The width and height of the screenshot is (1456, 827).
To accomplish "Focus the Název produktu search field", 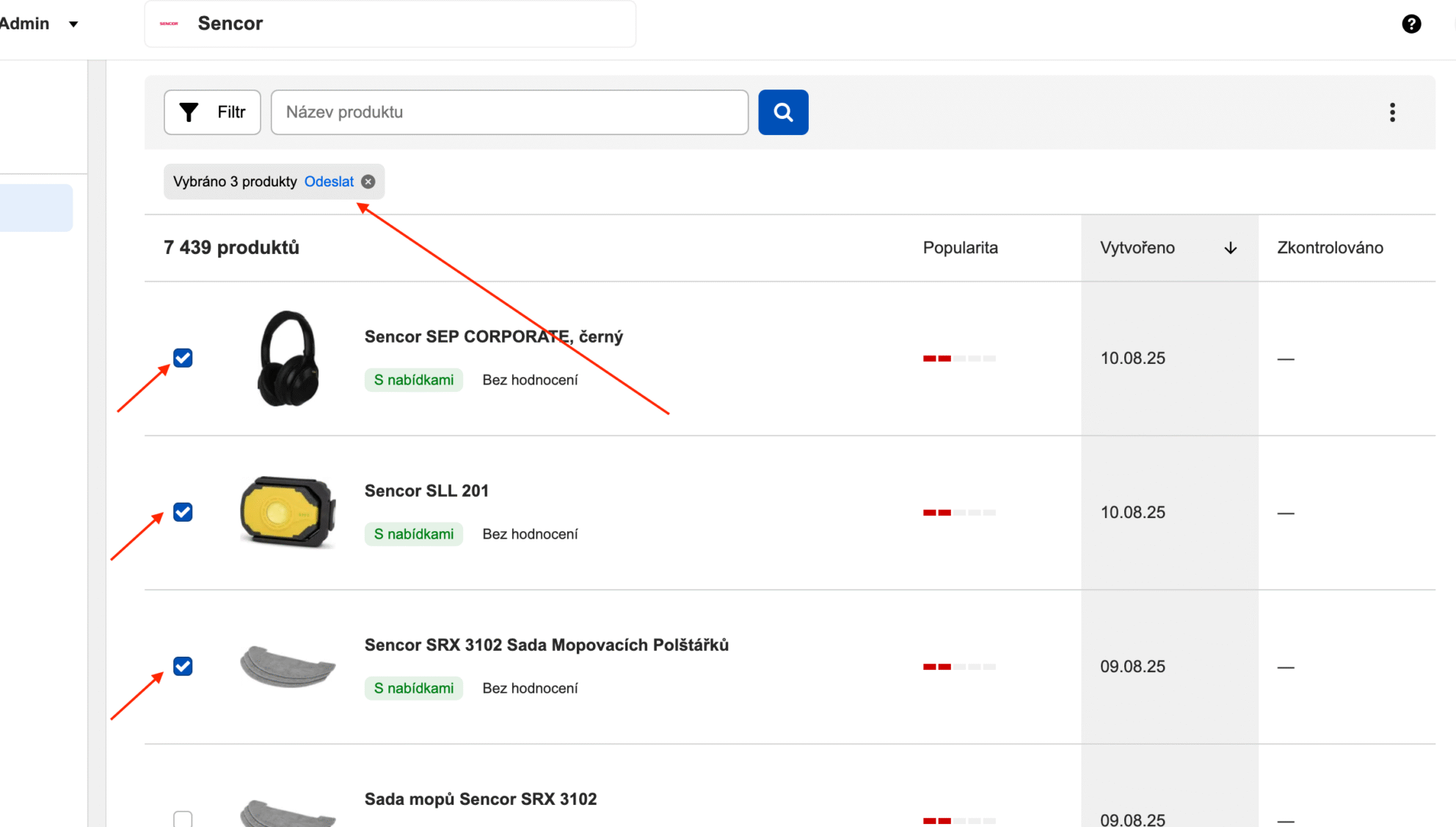I will pos(509,112).
